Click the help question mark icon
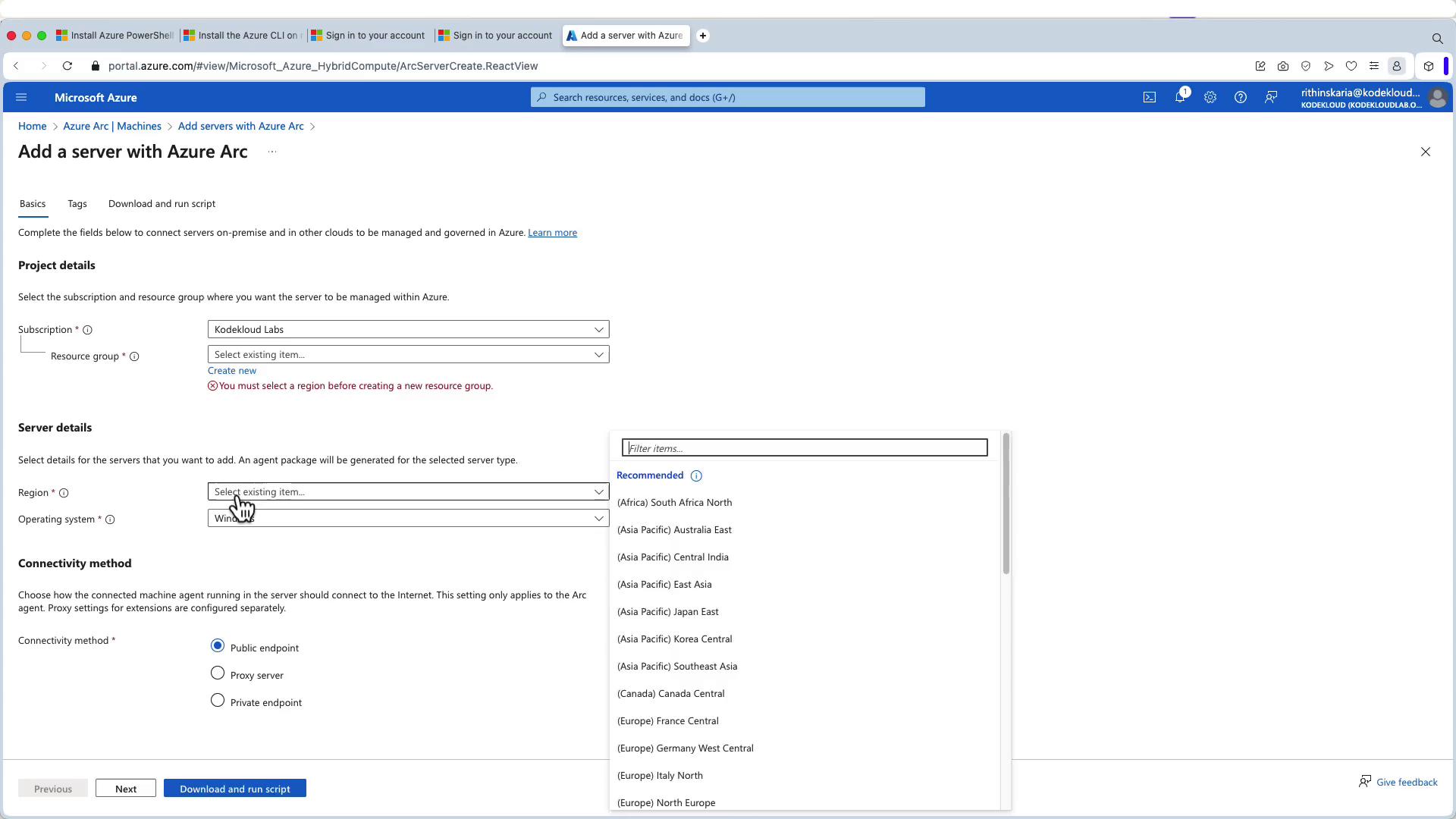This screenshot has height=819, width=1456. coord(1241,97)
